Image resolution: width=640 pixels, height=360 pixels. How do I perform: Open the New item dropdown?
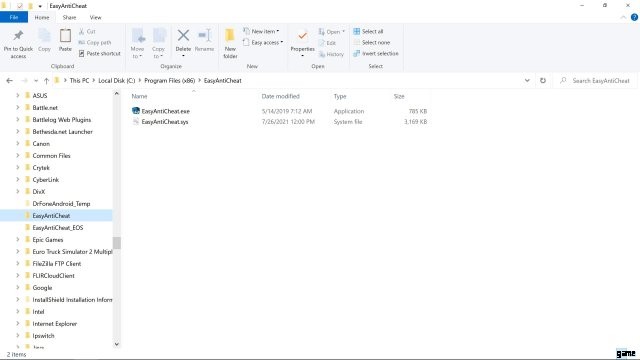[261, 31]
